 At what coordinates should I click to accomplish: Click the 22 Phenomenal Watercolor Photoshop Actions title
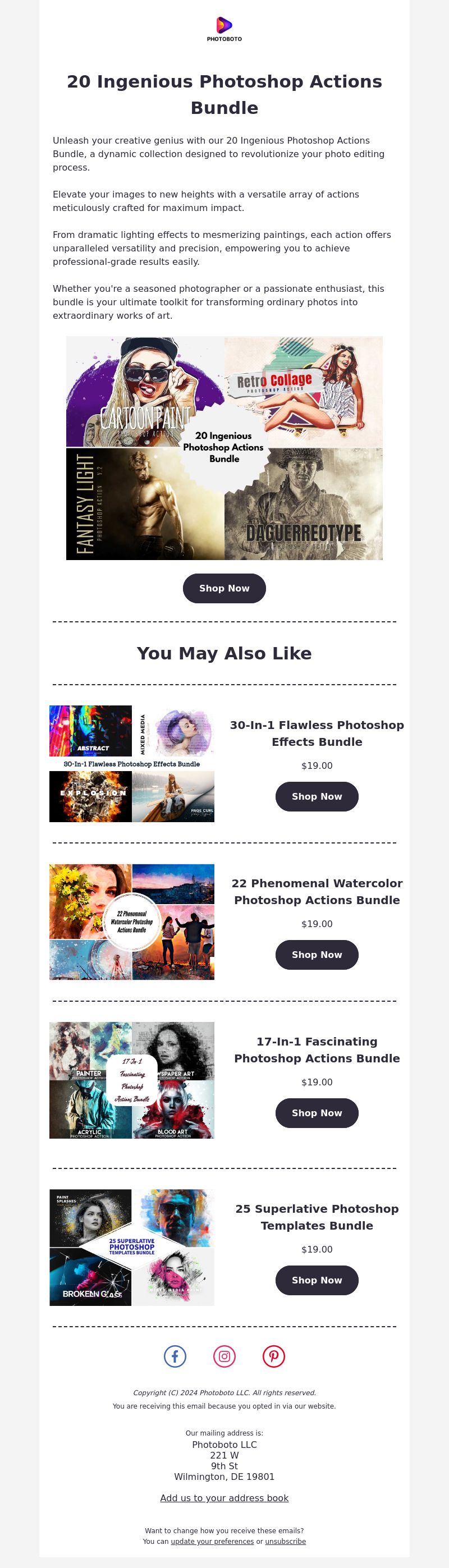(x=317, y=891)
